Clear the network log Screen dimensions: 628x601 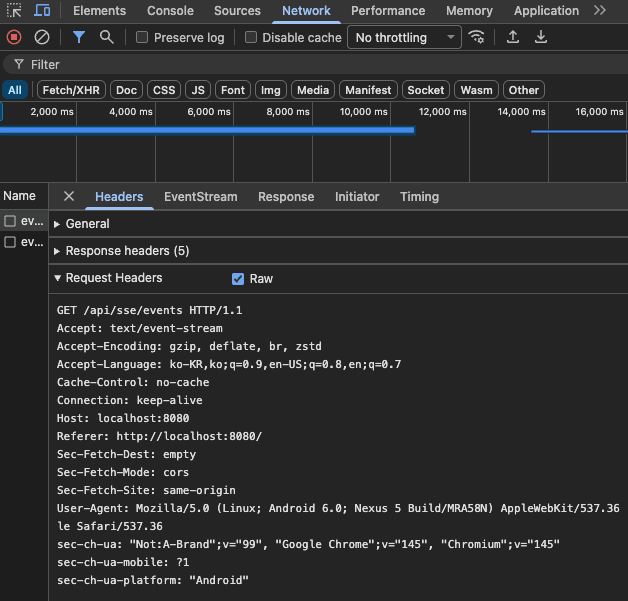coord(42,37)
